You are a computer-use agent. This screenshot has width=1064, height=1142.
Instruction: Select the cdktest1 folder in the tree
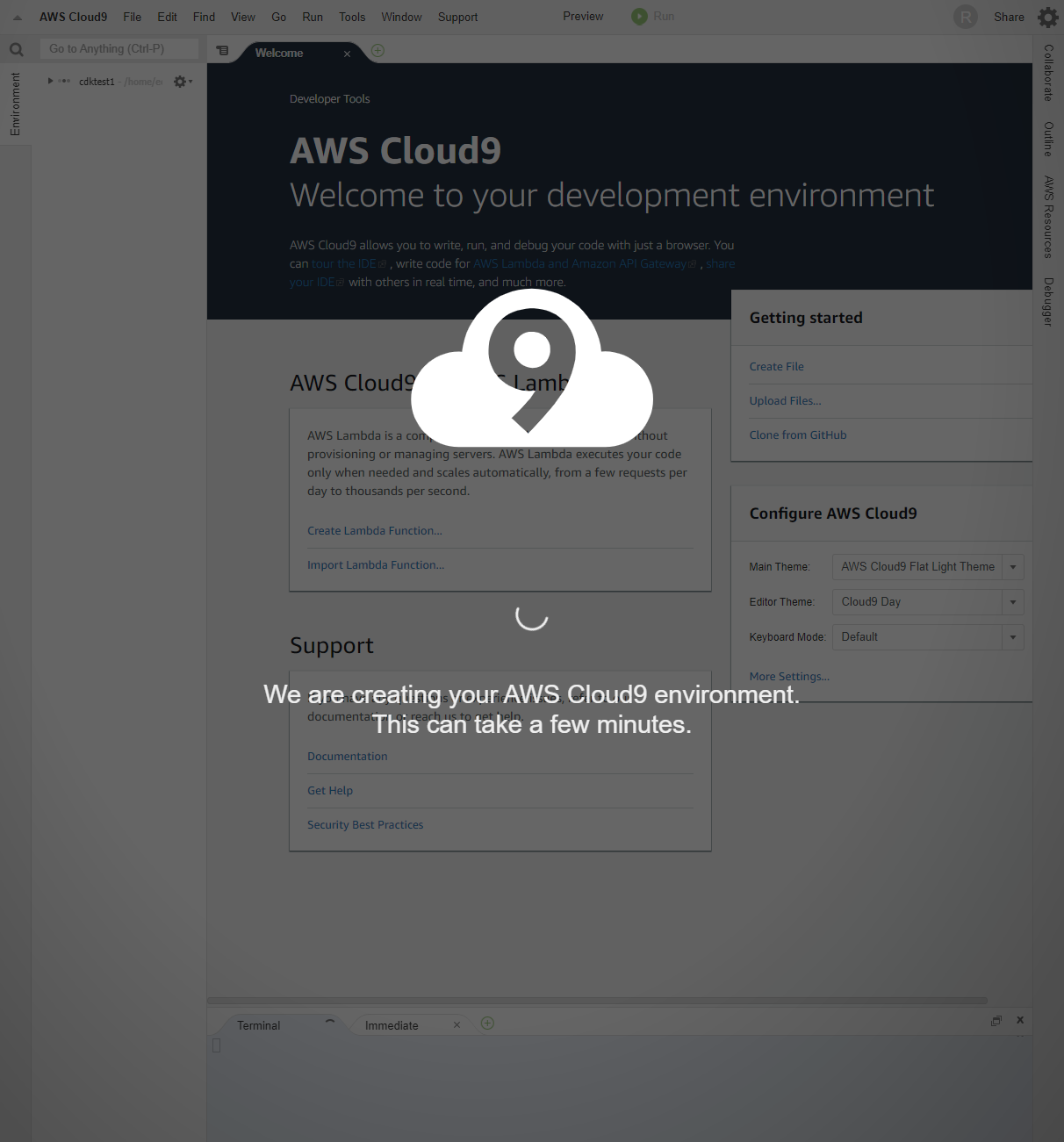(x=97, y=82)
